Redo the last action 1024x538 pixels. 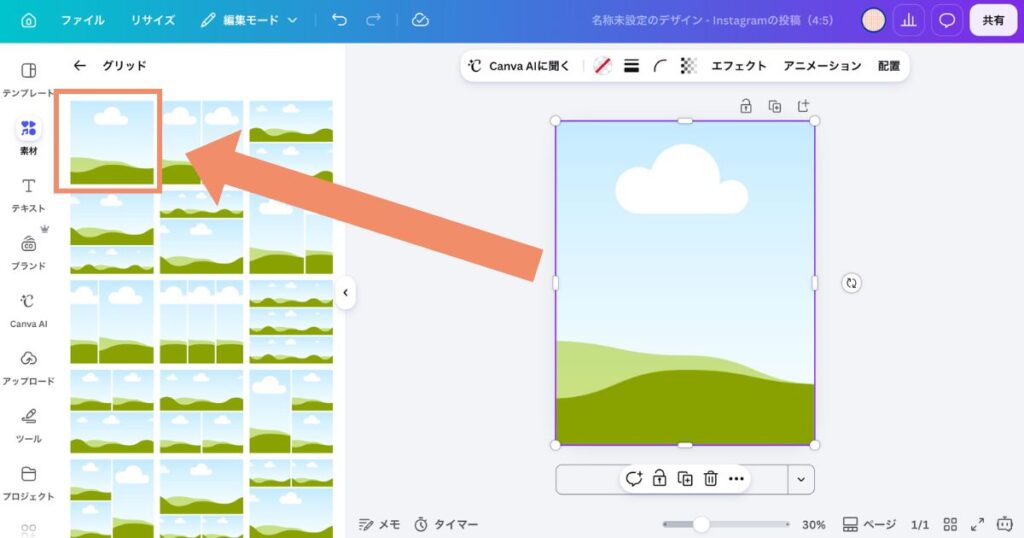click(373, 20)
